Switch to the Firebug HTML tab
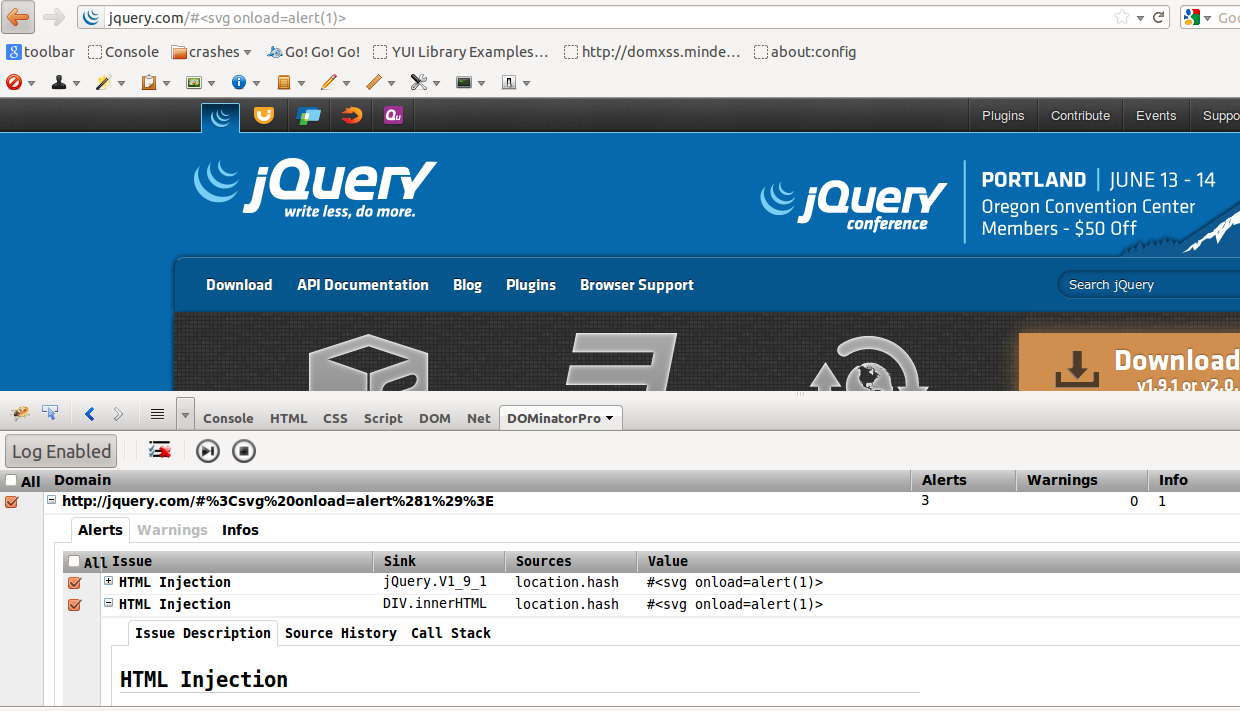The image size is (1240, 711). (289, 418)
